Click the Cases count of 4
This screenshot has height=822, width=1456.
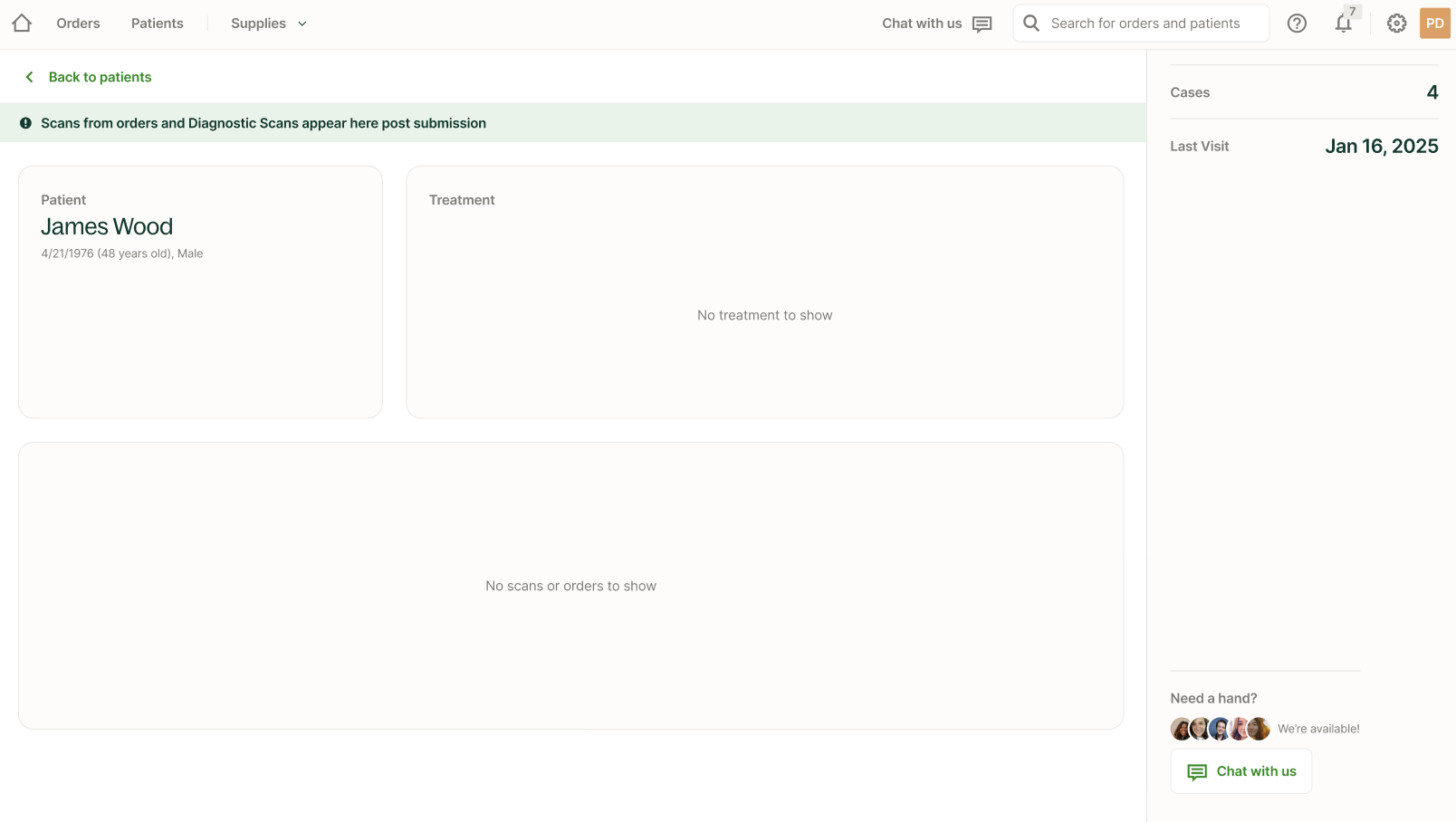coord(1432,92)
